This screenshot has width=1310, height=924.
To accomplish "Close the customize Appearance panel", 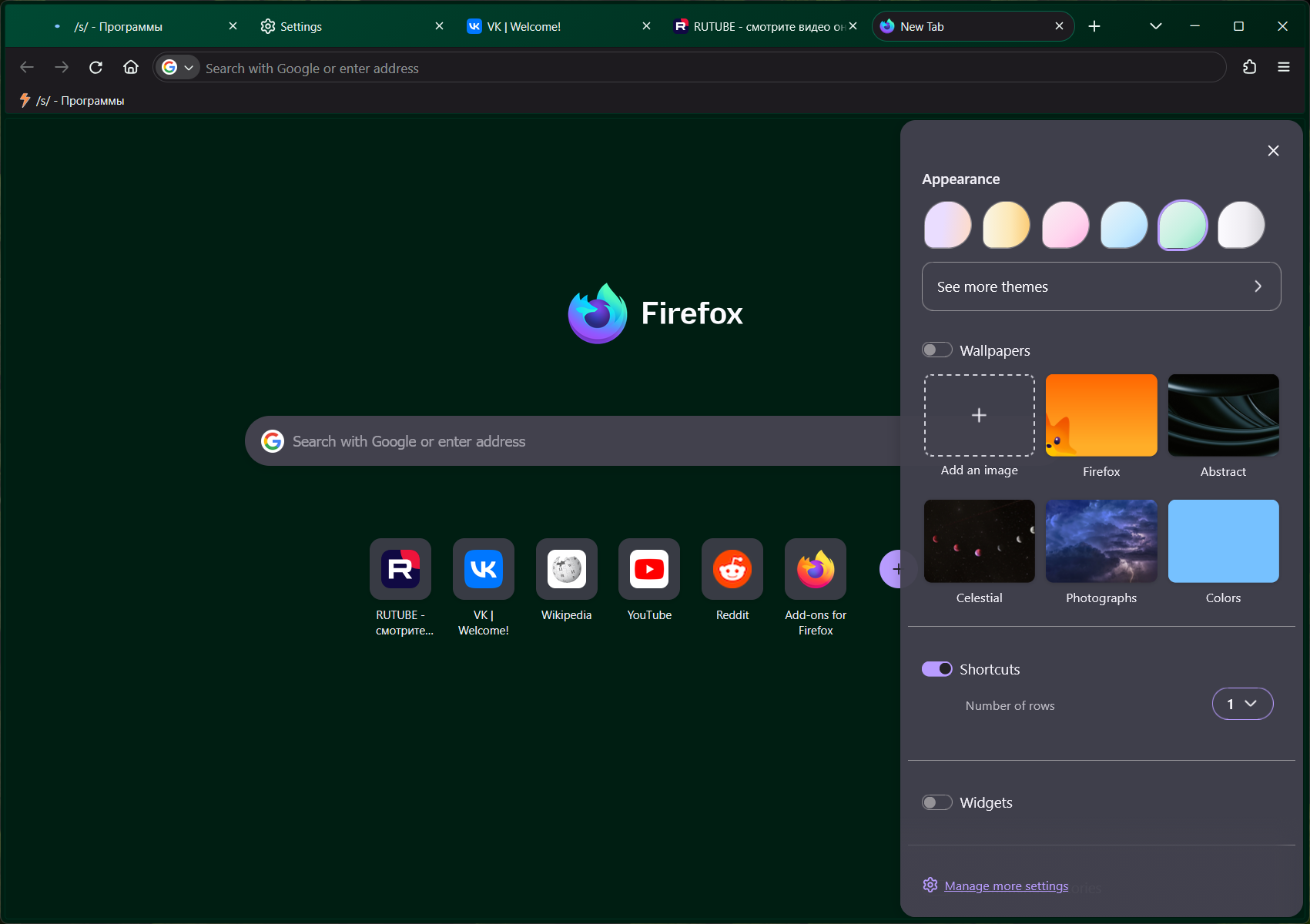I will pos(1273,151).
